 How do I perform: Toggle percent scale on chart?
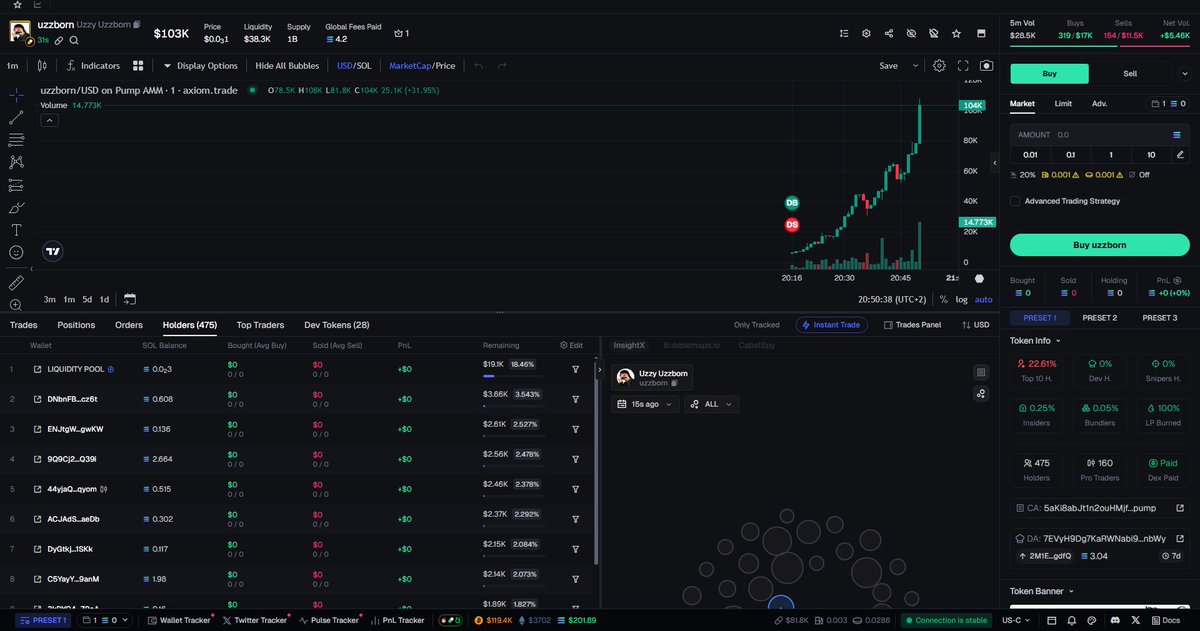pyautogui.click(x=943, y=299)
